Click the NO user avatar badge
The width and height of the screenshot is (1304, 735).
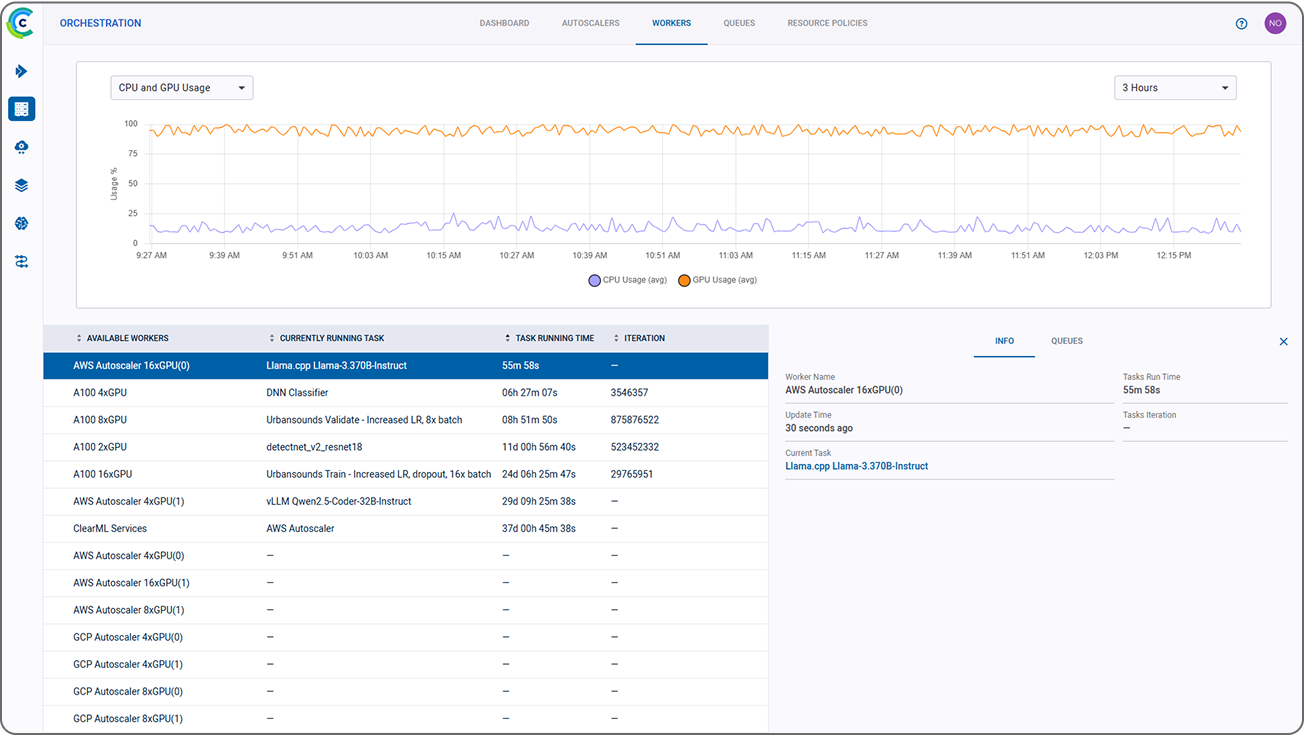pos(1275,22)
